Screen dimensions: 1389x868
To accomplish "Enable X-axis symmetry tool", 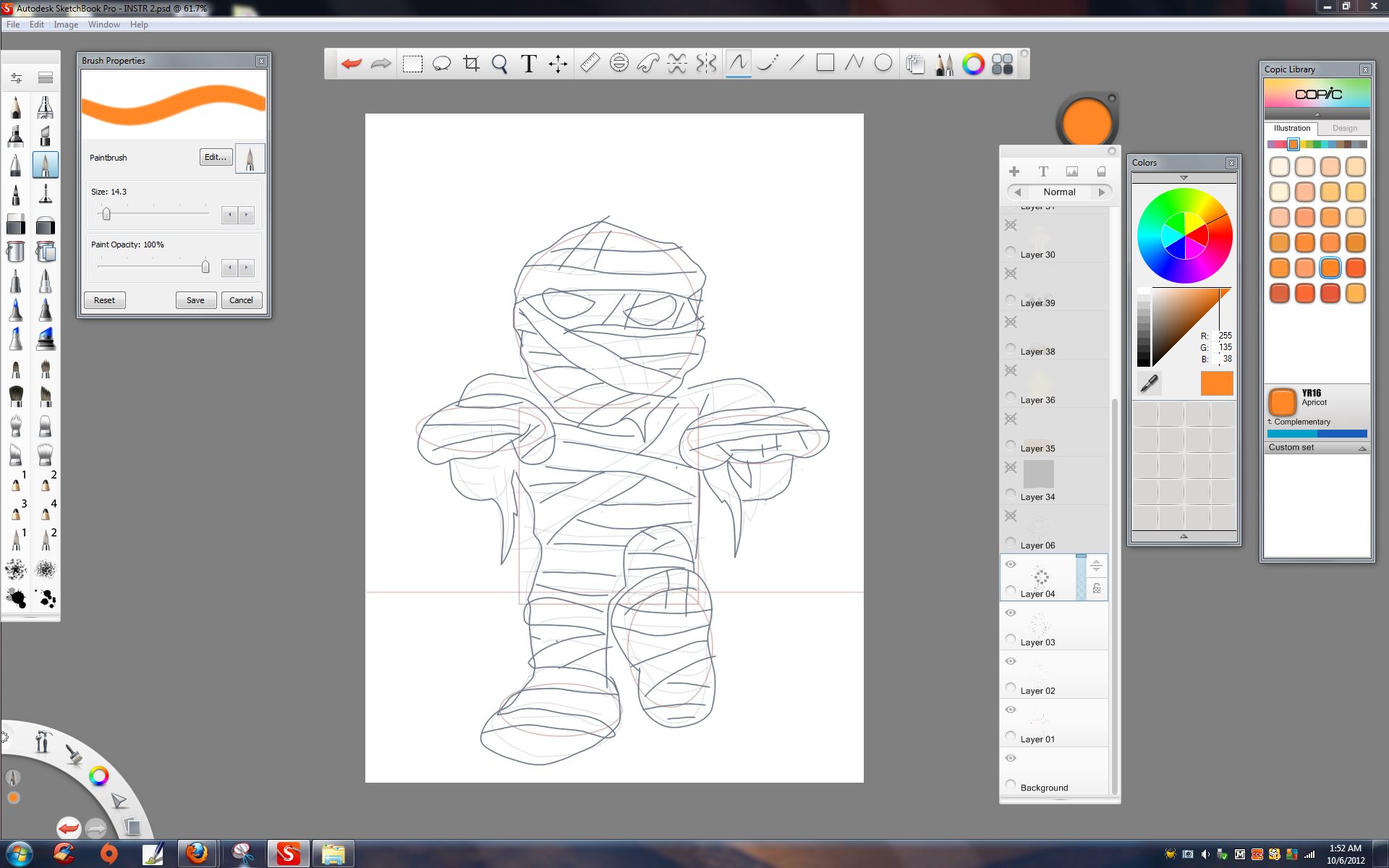I will click(677, 64).
